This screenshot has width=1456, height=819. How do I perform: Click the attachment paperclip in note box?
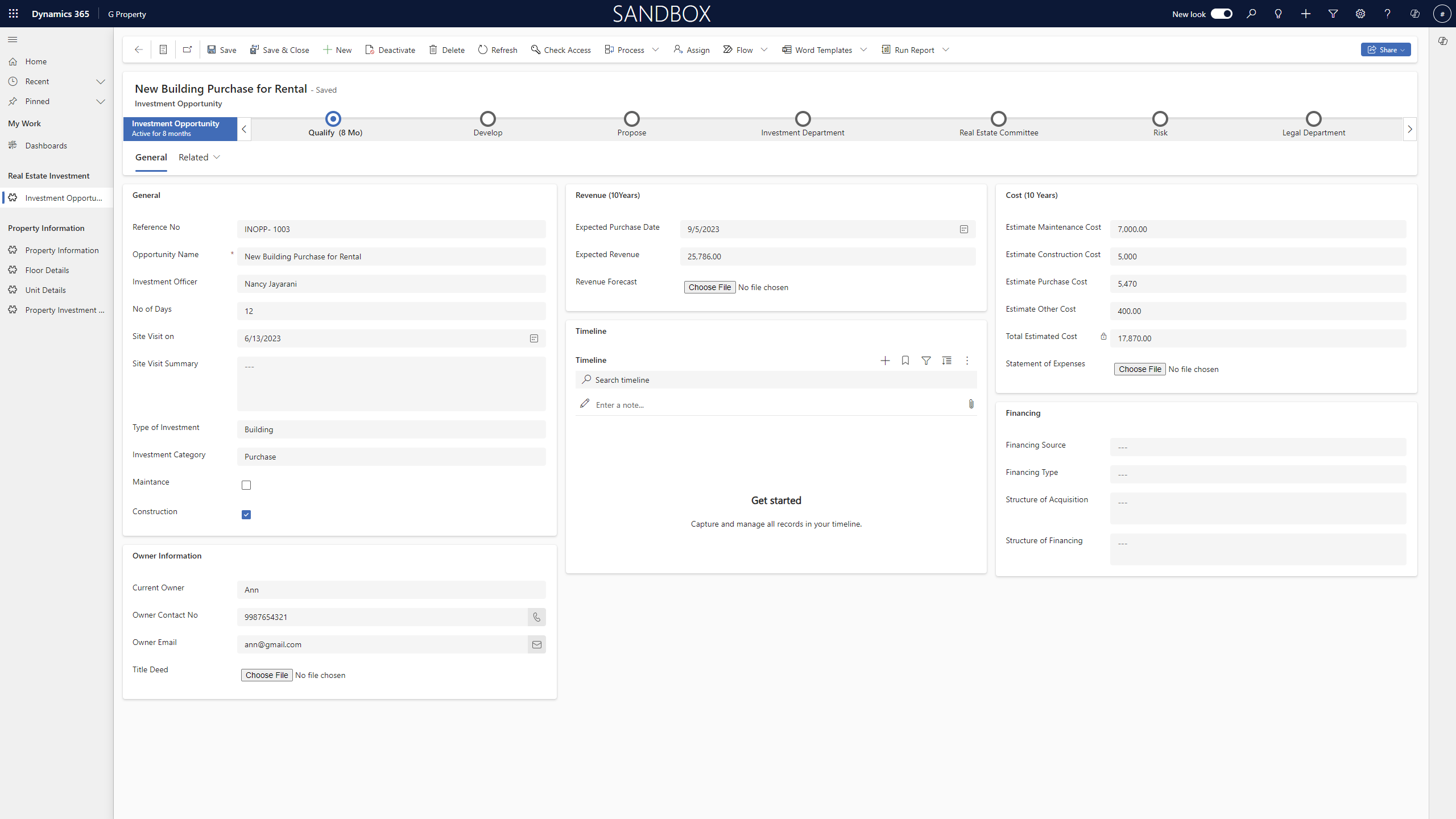click(971, 404)
